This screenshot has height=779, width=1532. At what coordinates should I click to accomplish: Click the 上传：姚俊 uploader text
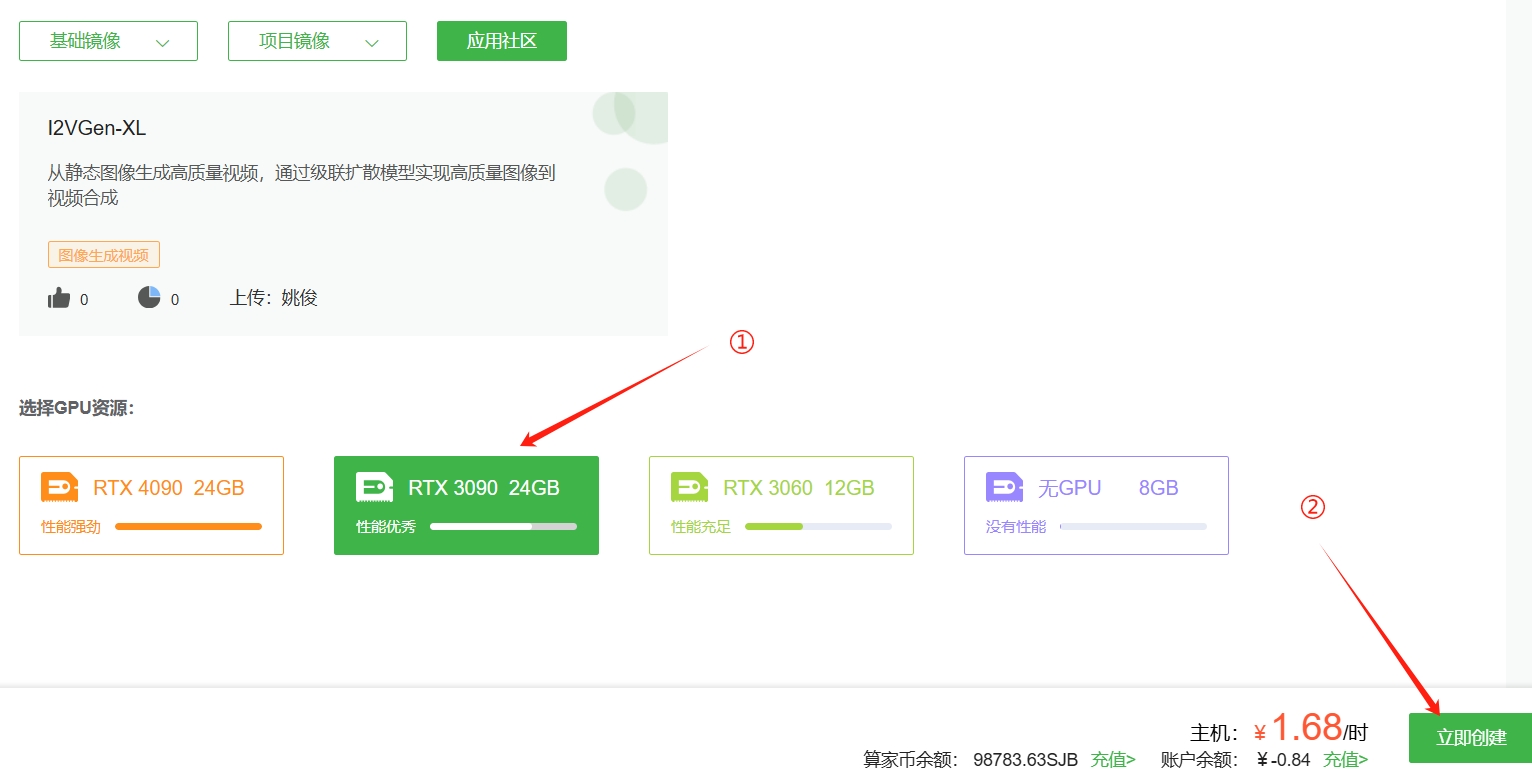click(x=274, y=298)
